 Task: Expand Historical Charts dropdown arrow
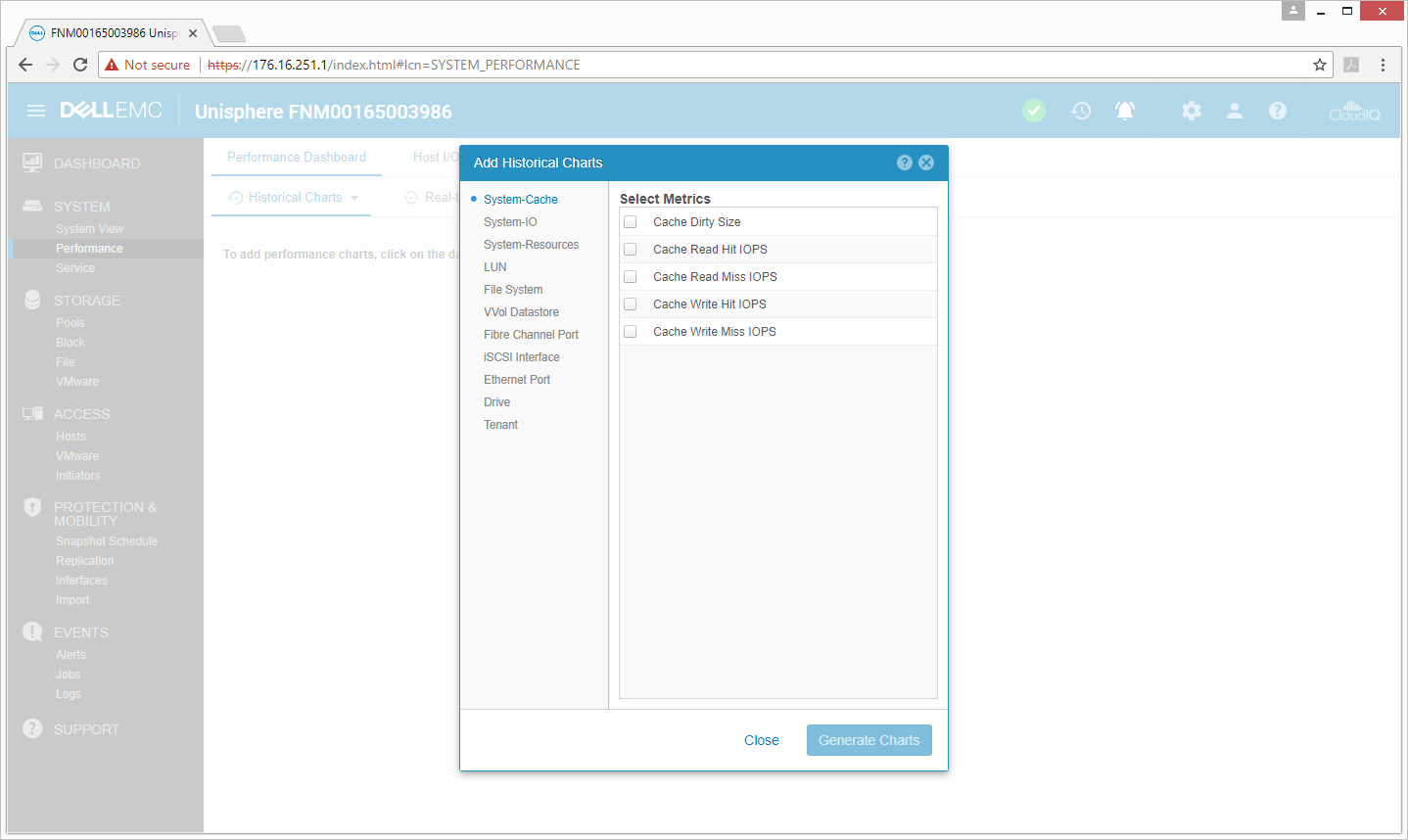click(354, 198)
